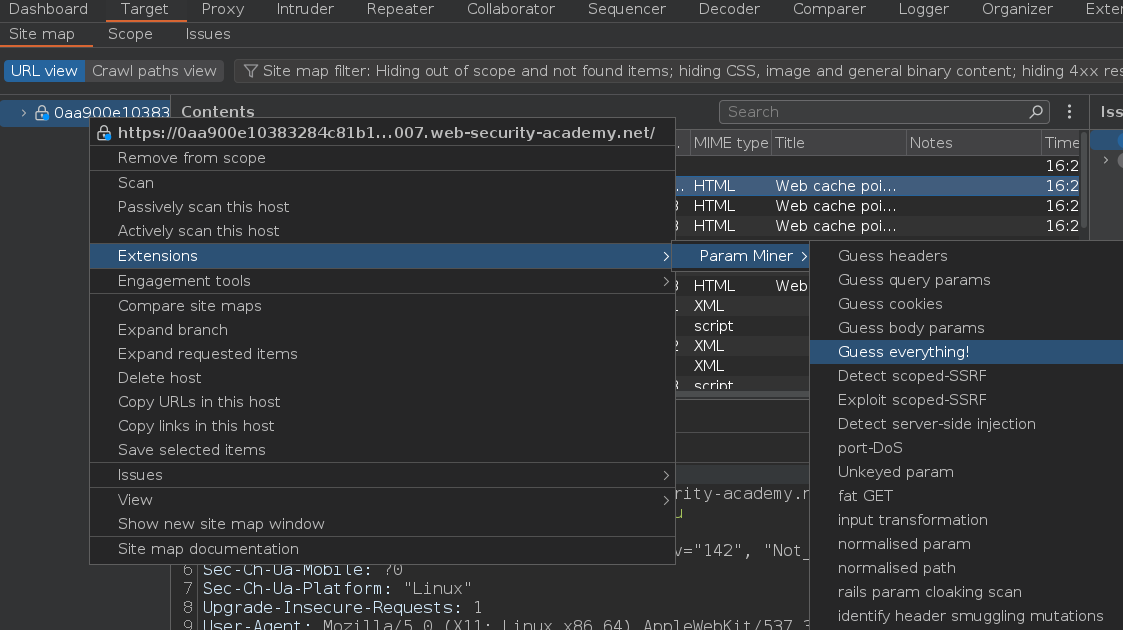The height and width of the screenshot is (630, 1123).
Task: Click the lock icon beside host 0aa900e10383
Action: click(x=42, y=113)
